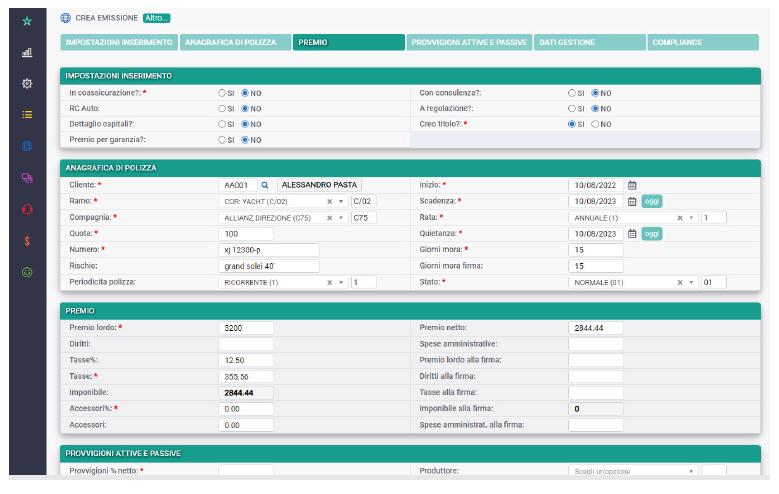779x494 pixels.
Task: Click the Premio lordo input field
Action: (x=246, y=328)
